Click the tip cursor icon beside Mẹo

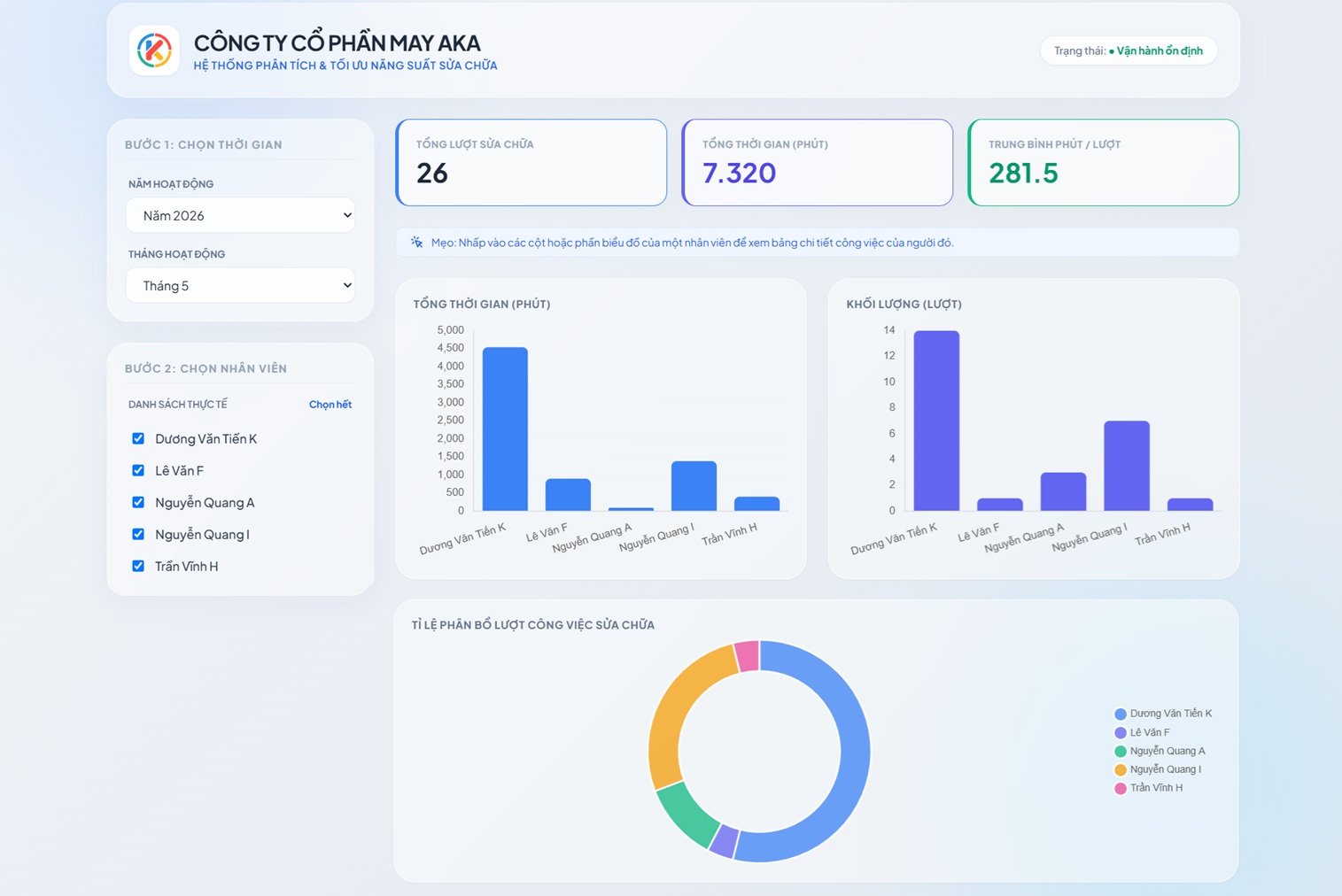416,242
